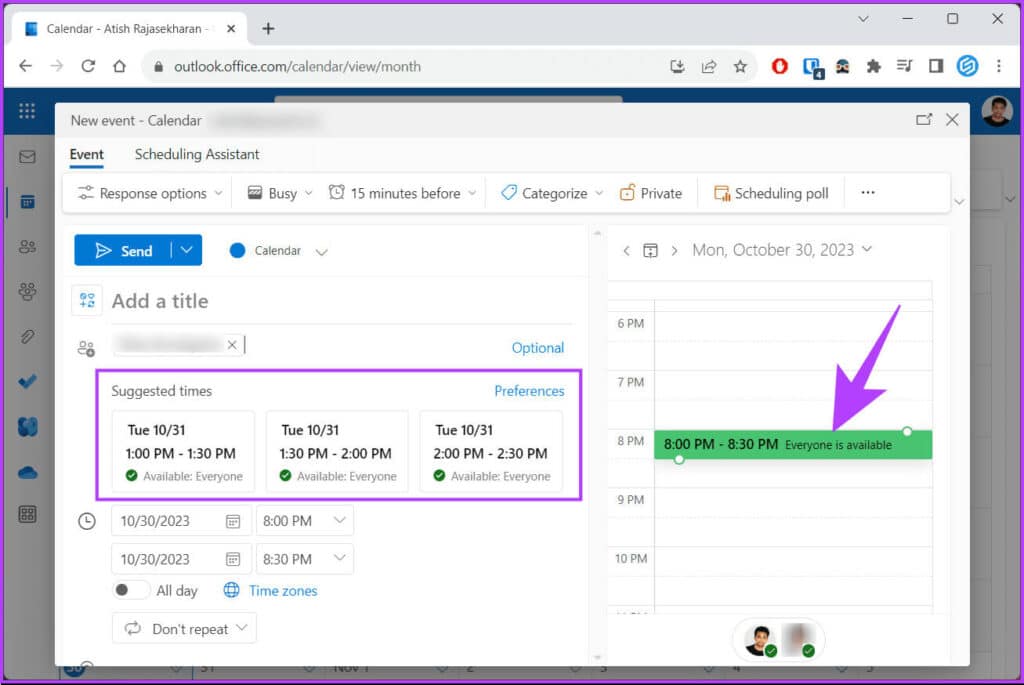
Task: Click the Calendar browser tab
Action: pos(129,29)
